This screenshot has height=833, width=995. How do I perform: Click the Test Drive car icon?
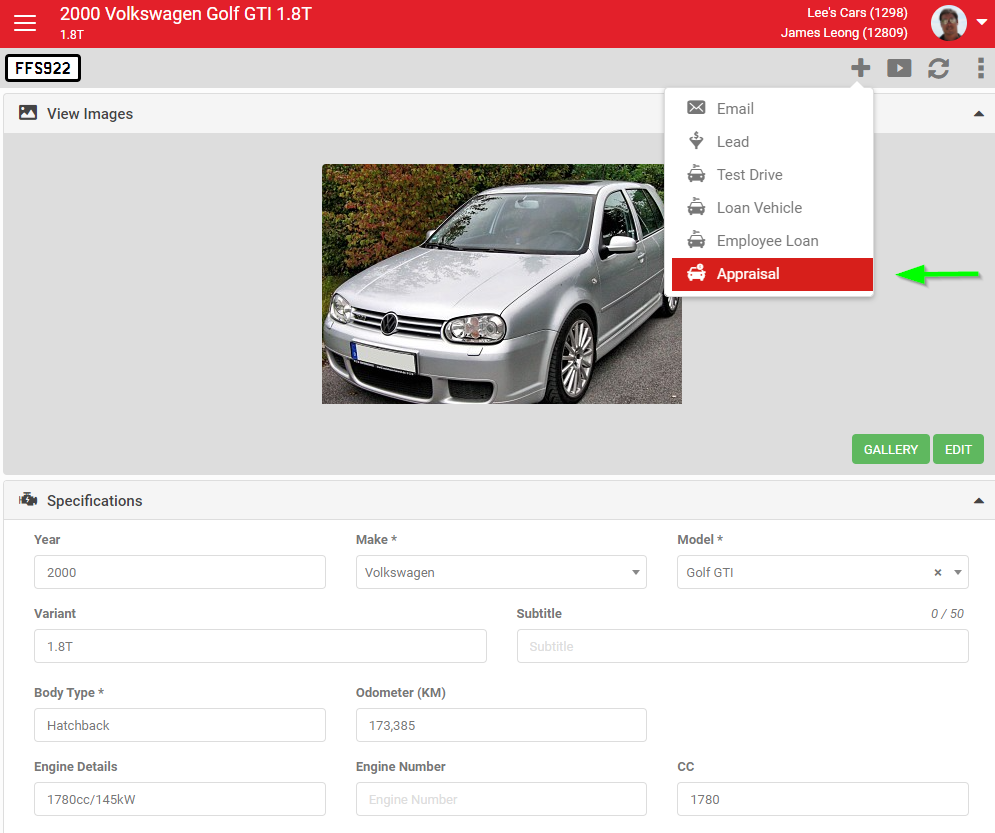(696, 173)
